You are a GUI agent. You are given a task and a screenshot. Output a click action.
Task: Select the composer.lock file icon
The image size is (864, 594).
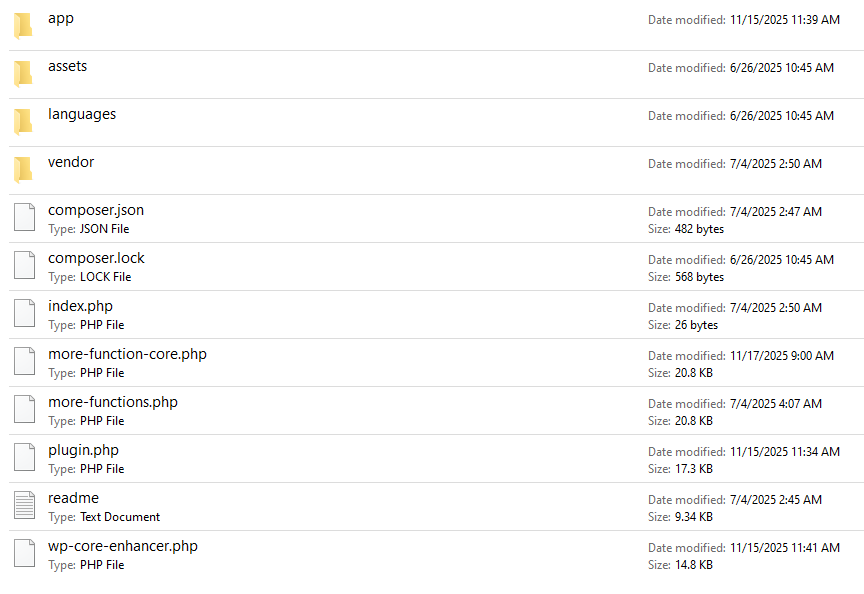(x=24, y=266)
